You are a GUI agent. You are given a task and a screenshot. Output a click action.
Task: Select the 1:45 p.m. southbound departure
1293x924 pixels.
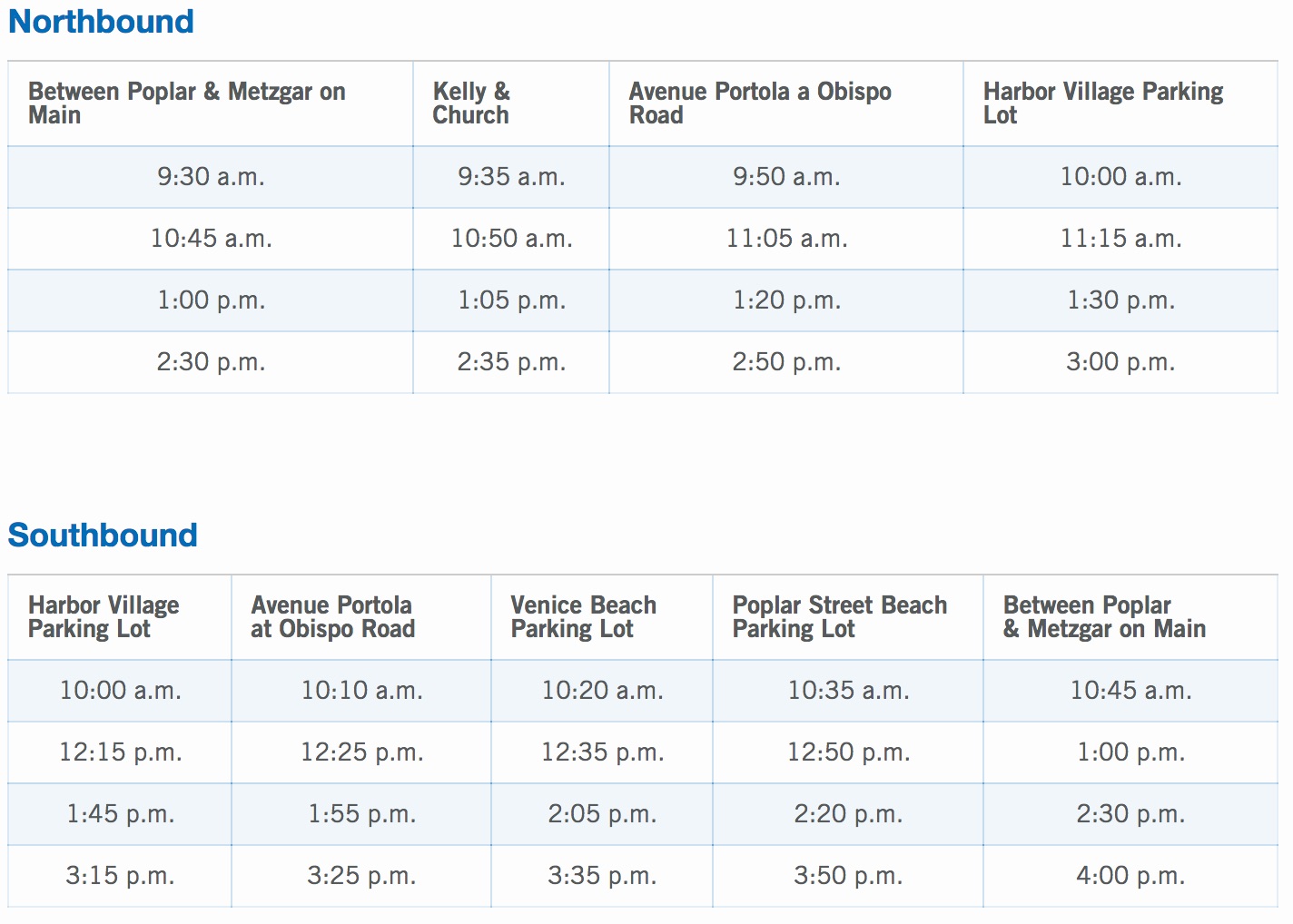point(120,814)
